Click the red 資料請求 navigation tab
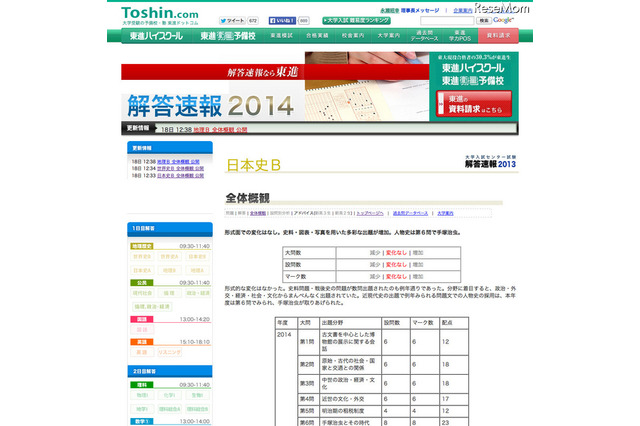 coord(498,36)
